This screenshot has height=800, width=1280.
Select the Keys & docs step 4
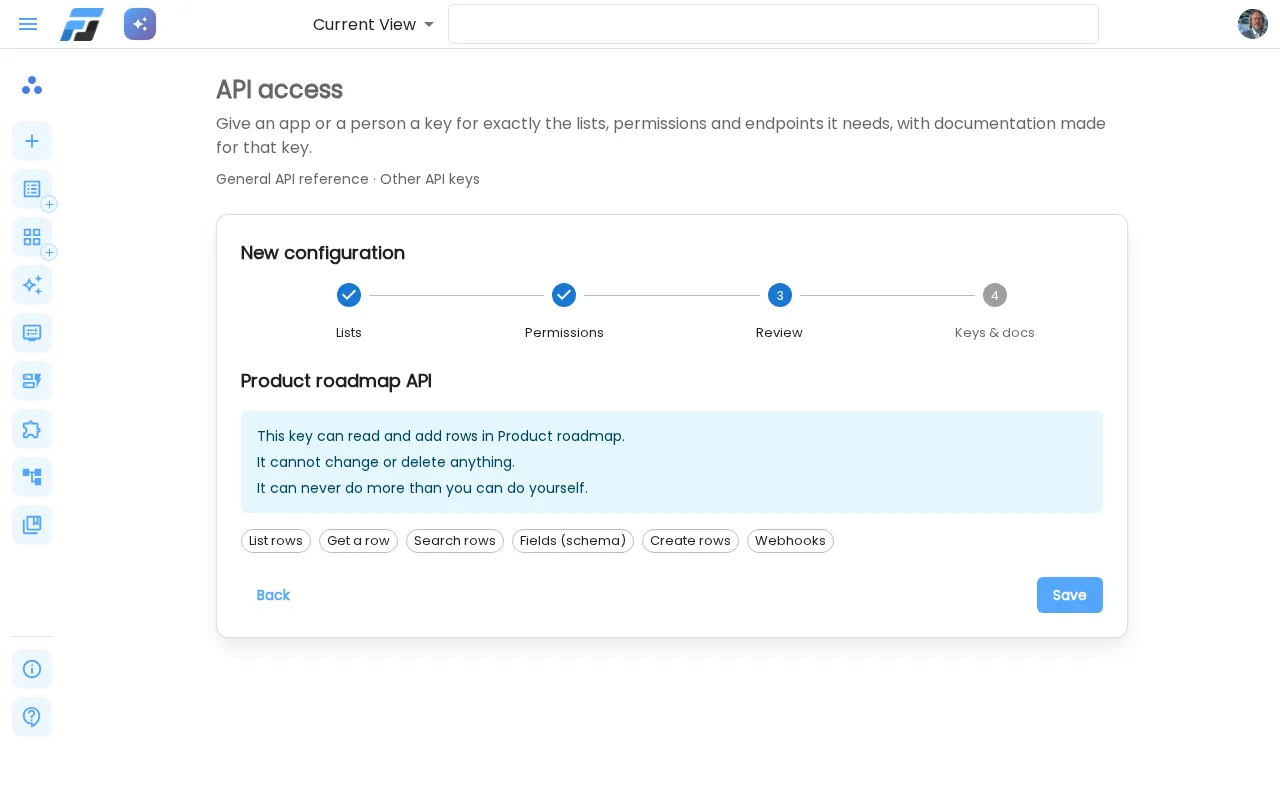[995, 311]
